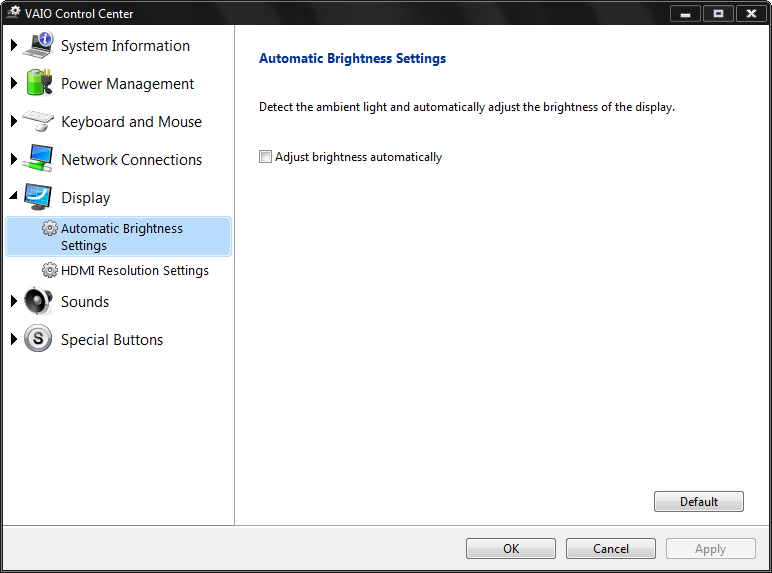
Task: Expand the Sounds category arrow
Action: point(14,301)
